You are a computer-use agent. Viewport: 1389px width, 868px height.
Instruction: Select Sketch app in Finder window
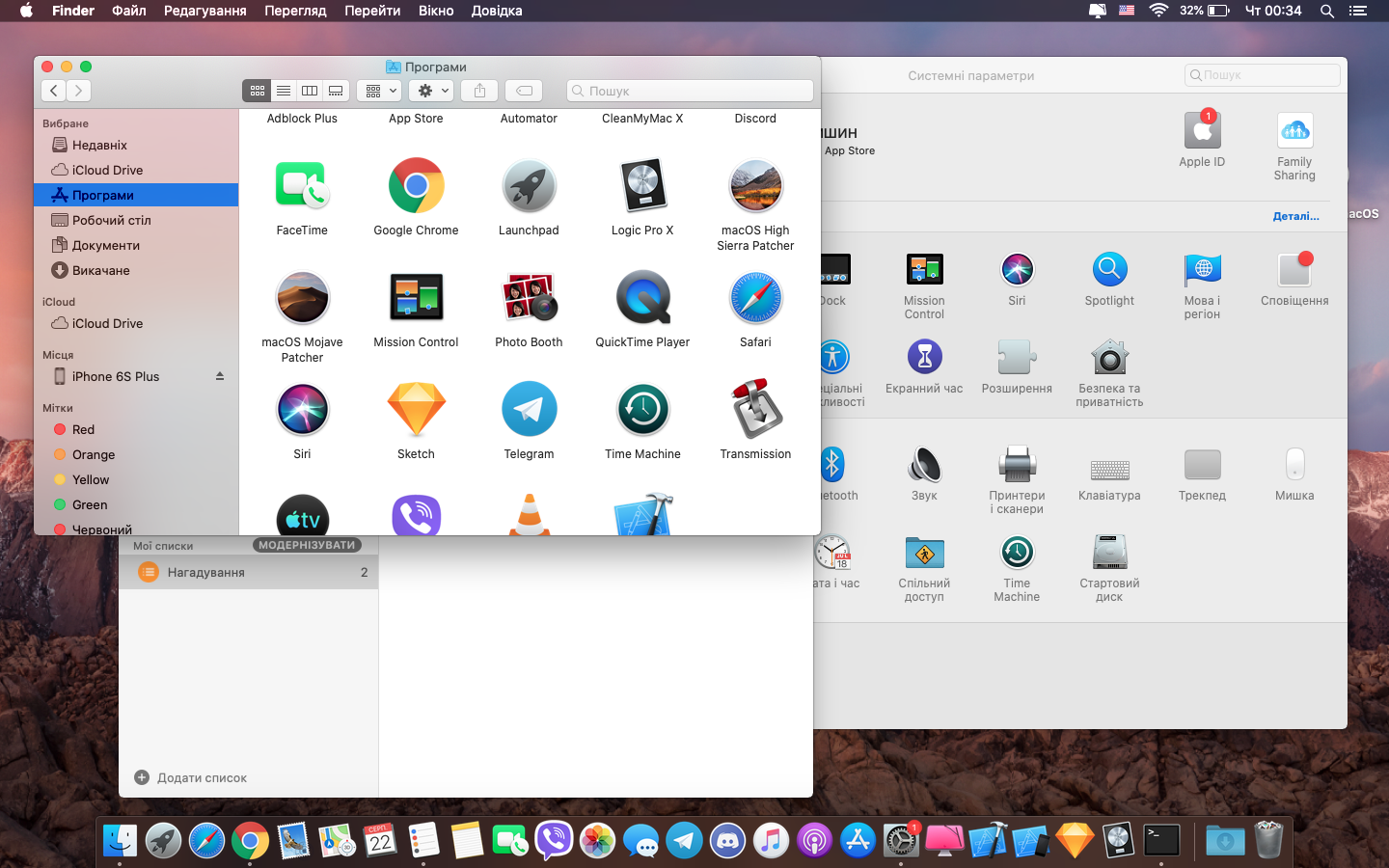416,410
